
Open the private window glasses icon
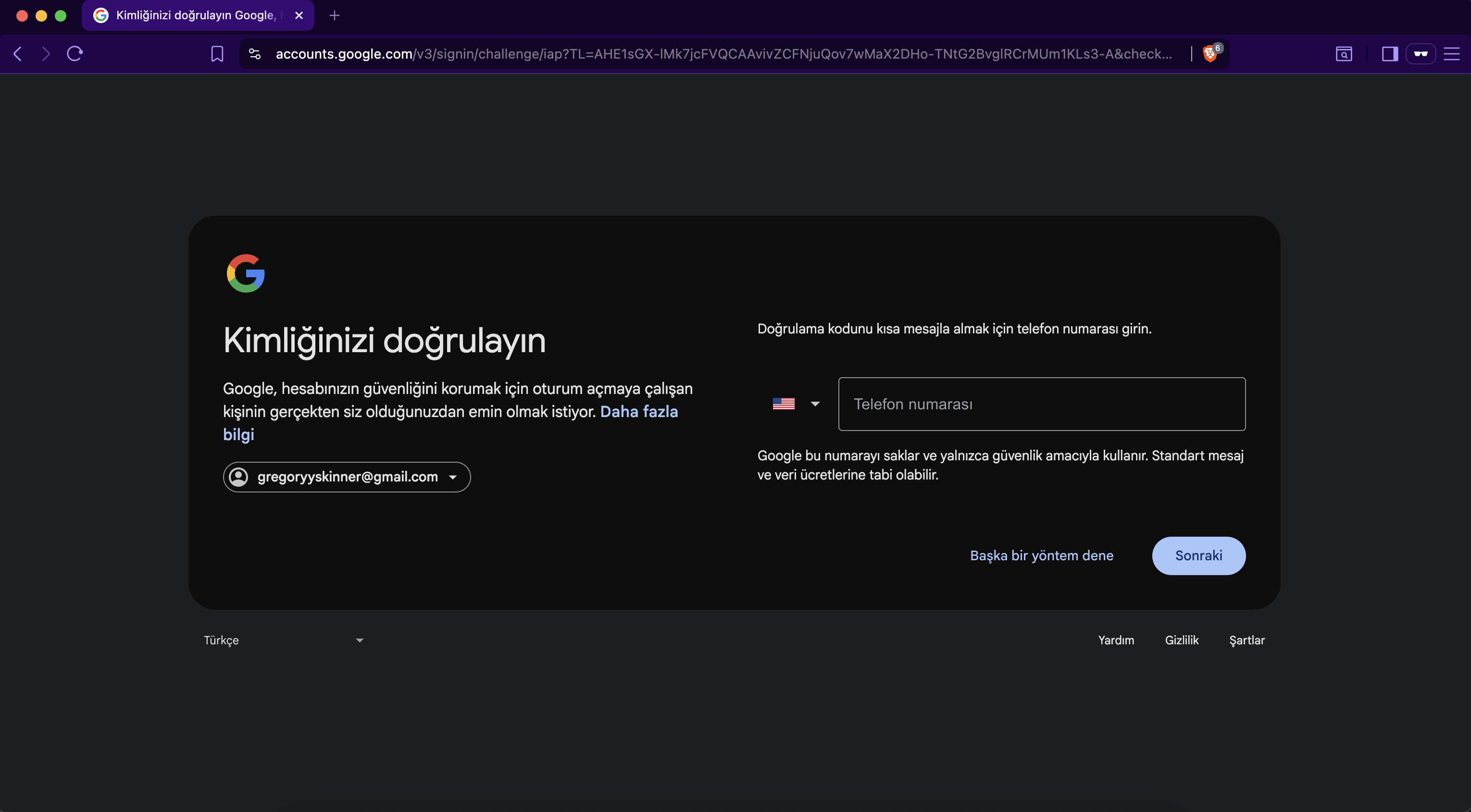click(x=1421, y=54)
